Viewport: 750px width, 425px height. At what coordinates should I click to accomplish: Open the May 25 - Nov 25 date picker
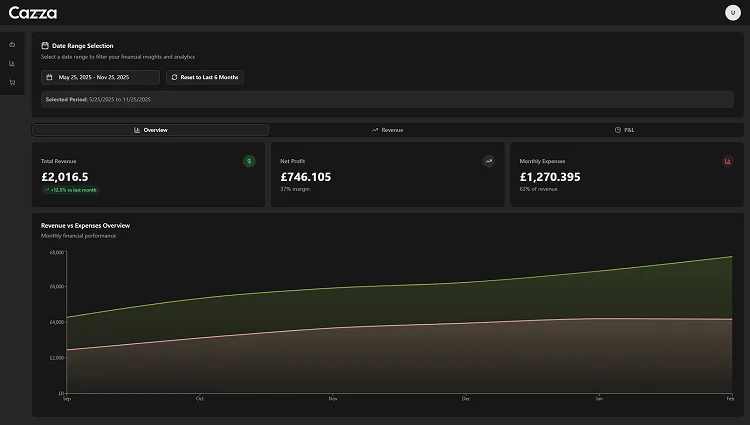pyautogui.click(x=100, y=77)
